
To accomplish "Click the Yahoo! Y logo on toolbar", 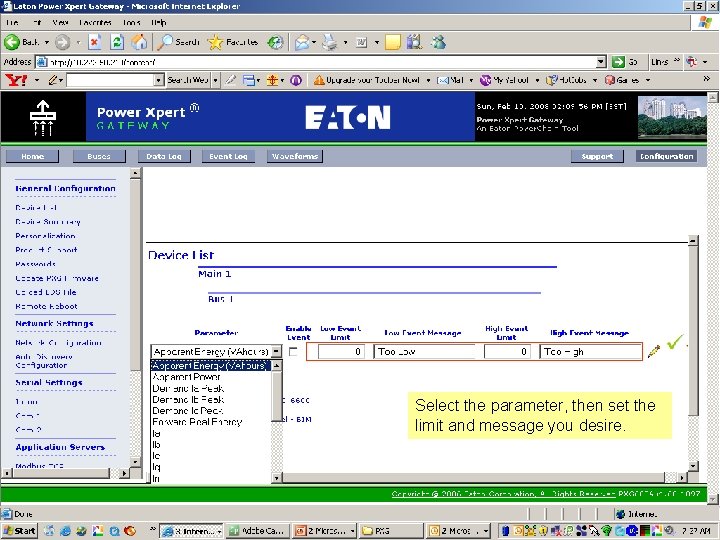I will tap(17, 80).
